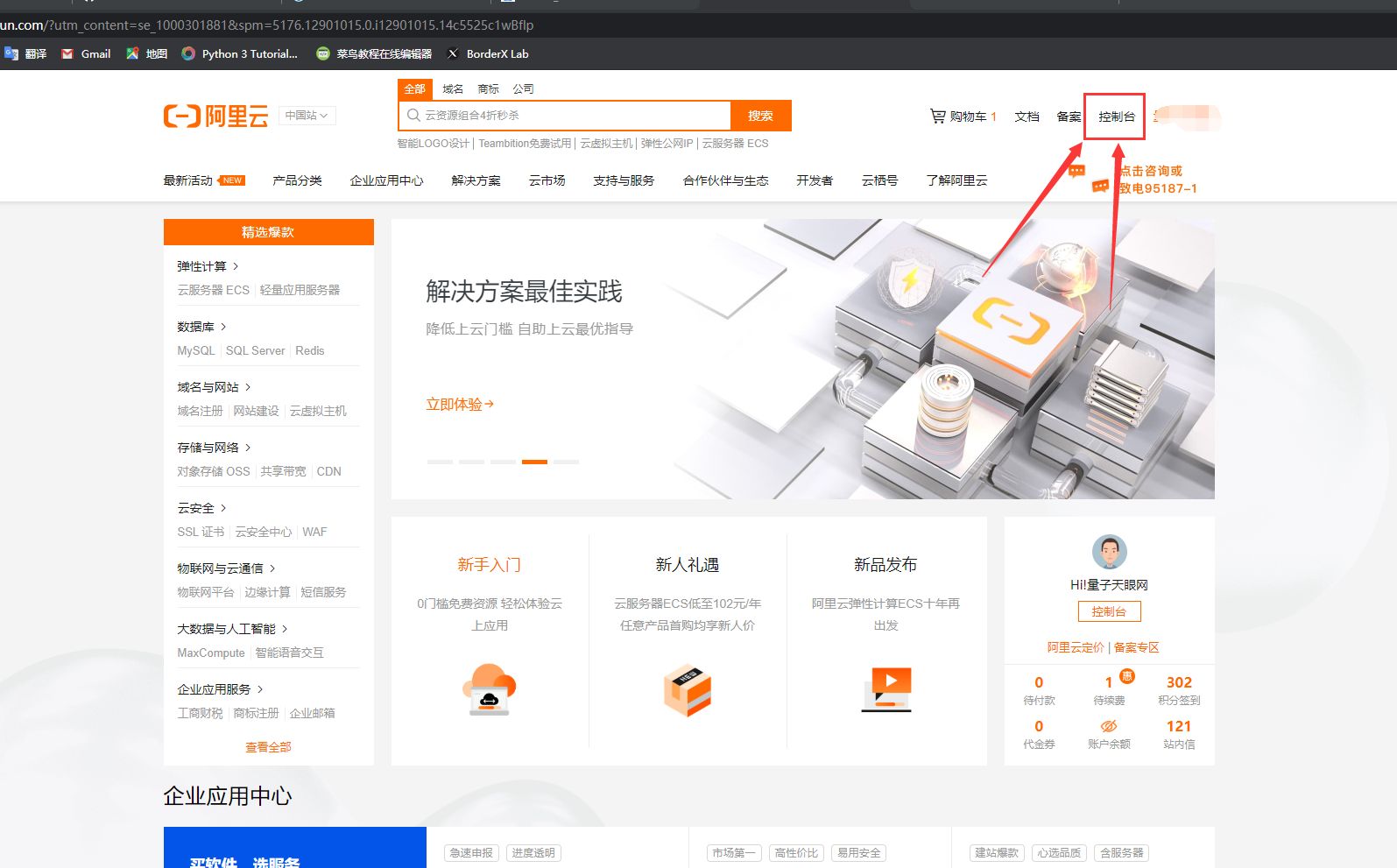Open 解决方案 menu
The width and height of the screenshot is (1397, 868).
(476, 180)
